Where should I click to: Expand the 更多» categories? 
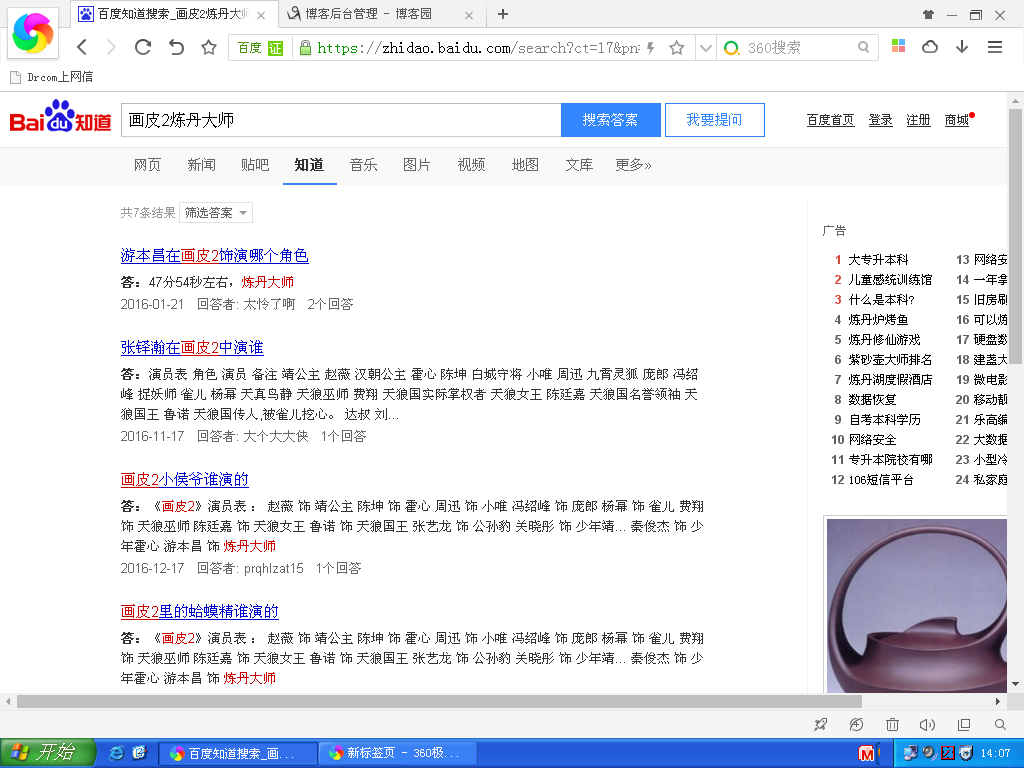click(633, 165)
